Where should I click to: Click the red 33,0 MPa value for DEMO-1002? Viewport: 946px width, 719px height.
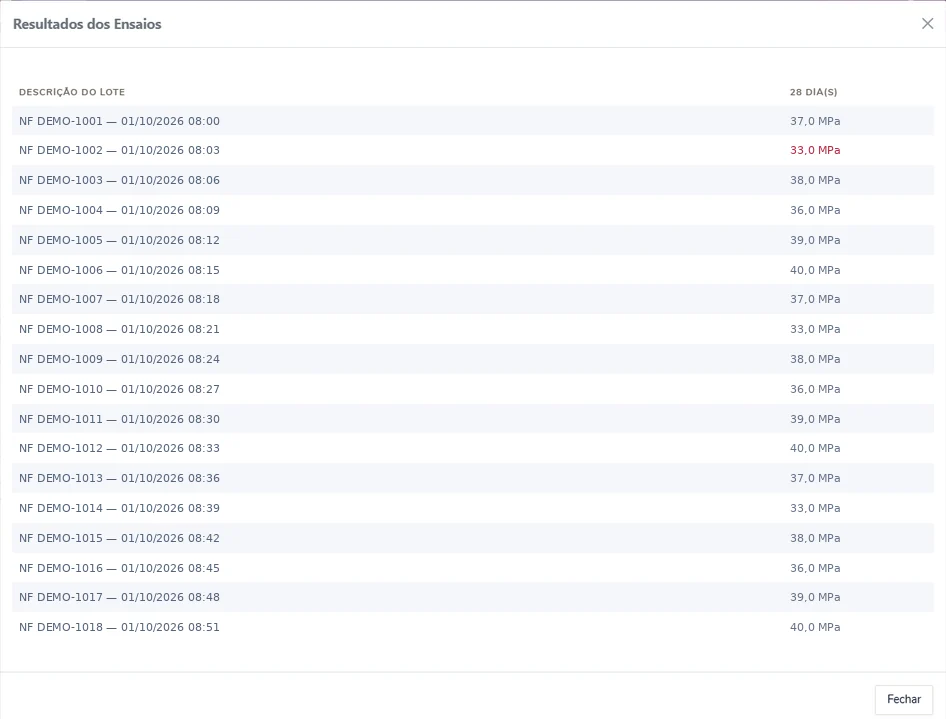pyautogui.click(x=815, y=150)
